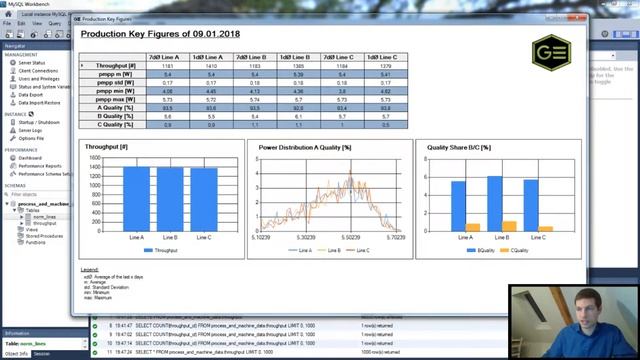The width and height of the screenshot is (640, 360).
Task: Collapse the process_and_machine schema
Action: [x=7, y=204]
